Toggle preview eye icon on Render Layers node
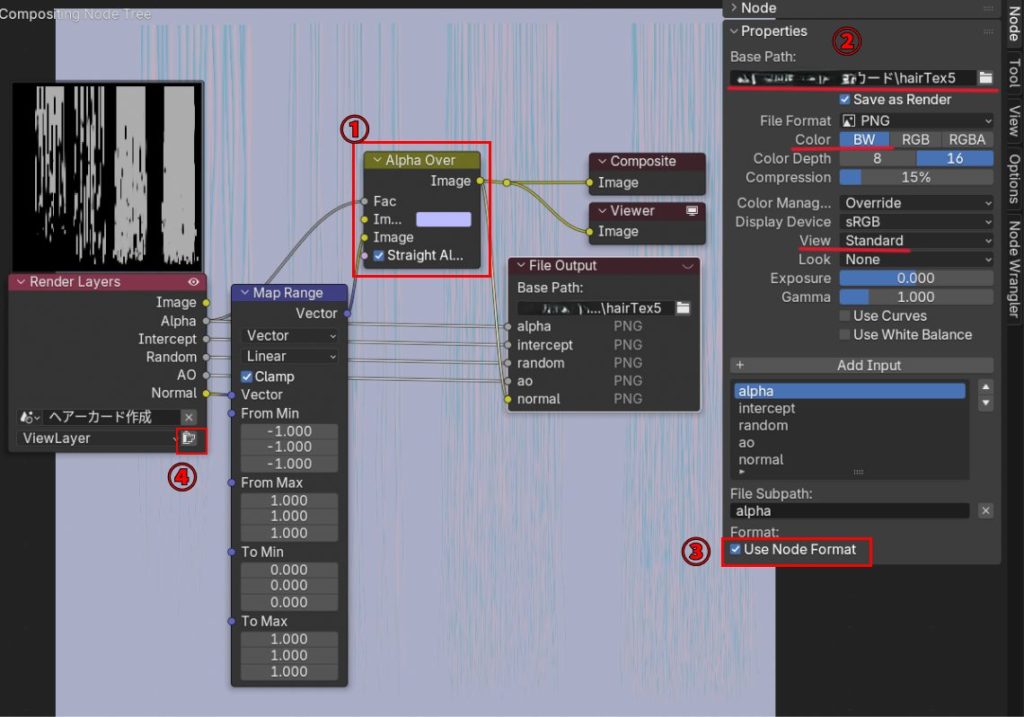1024x717 pixels. [x=193, y=282]
